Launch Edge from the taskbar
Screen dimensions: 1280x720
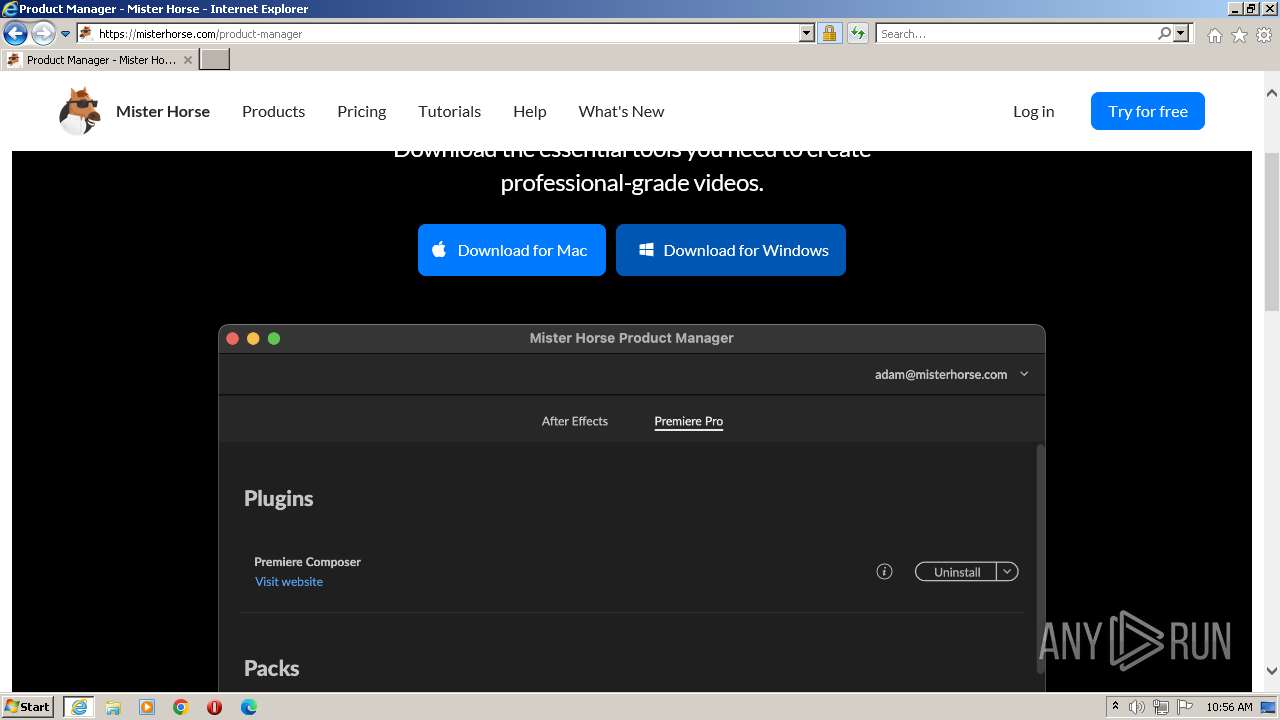pos(249,707)
